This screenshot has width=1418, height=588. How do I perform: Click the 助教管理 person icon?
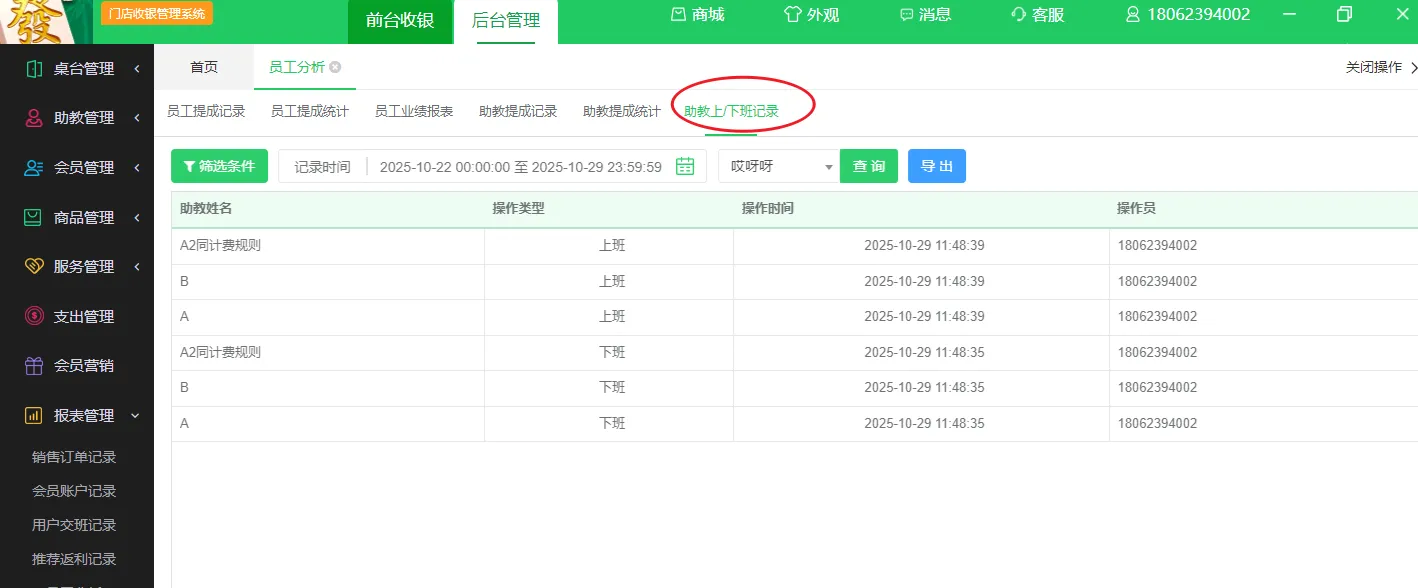[34, 118]
